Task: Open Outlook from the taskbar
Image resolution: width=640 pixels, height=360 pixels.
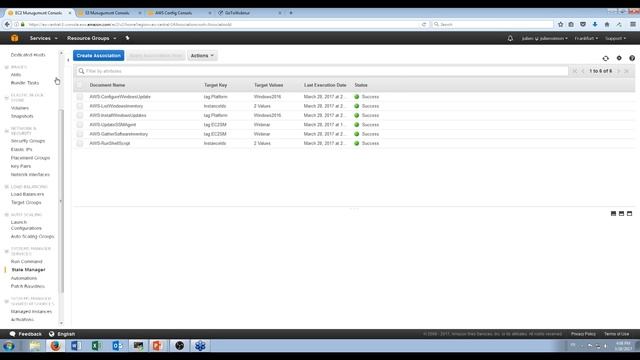Action: coord(117,346)
